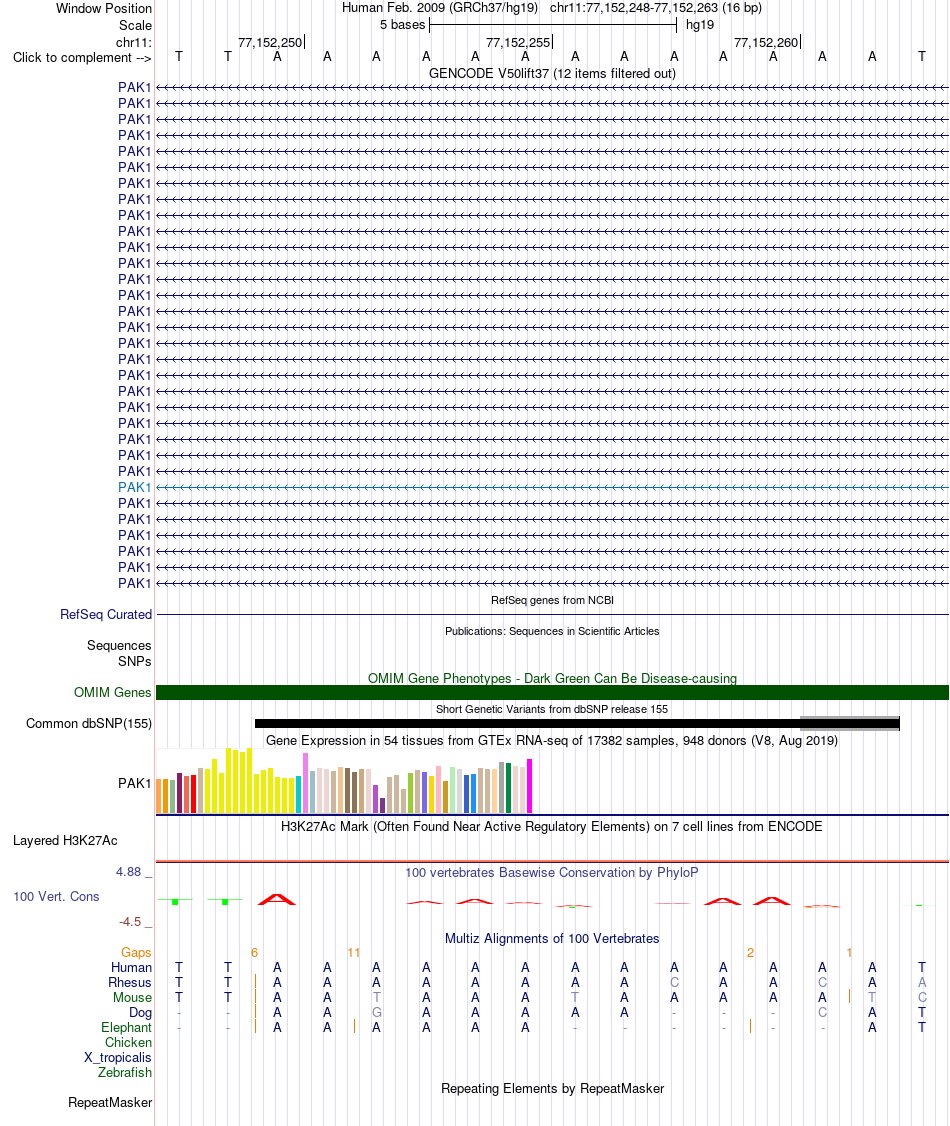The image size is (950, 1126).
Task: Click 'Multiz Alignments of 100 Vertebrates' title
Action: 551,939
